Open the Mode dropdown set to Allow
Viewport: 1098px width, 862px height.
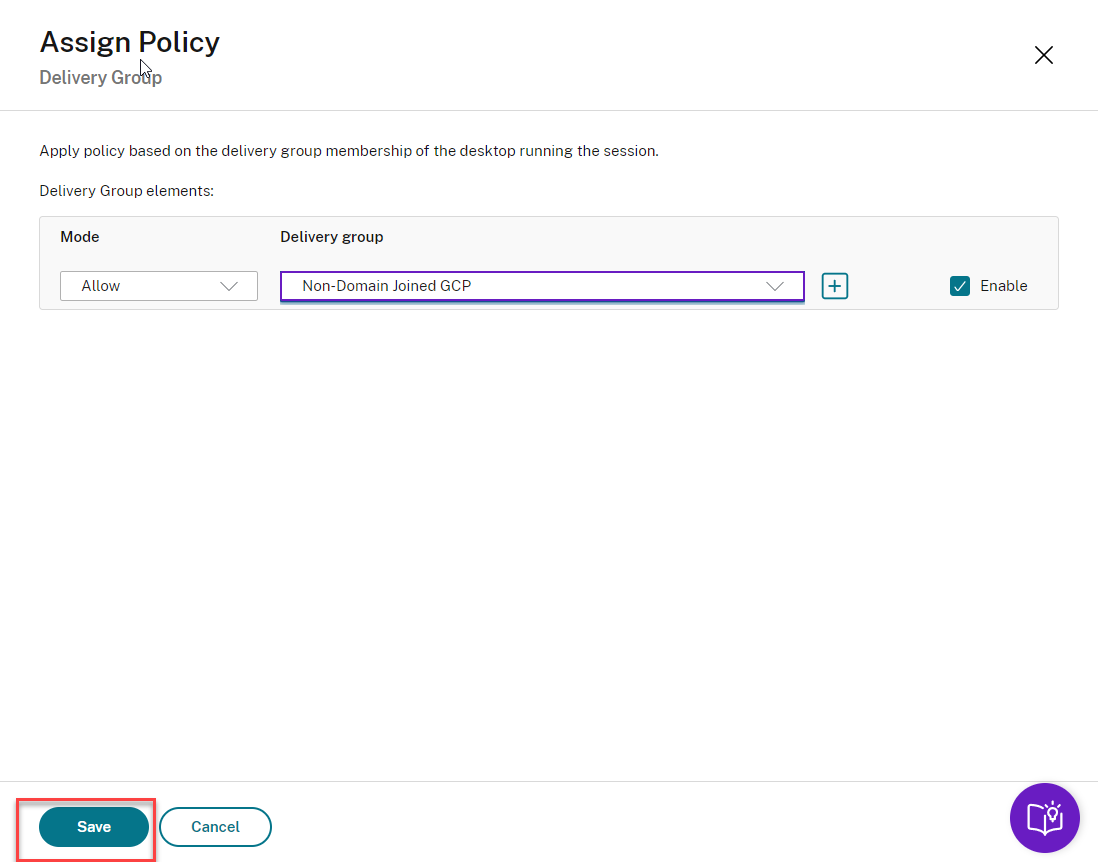coord(159,286)
